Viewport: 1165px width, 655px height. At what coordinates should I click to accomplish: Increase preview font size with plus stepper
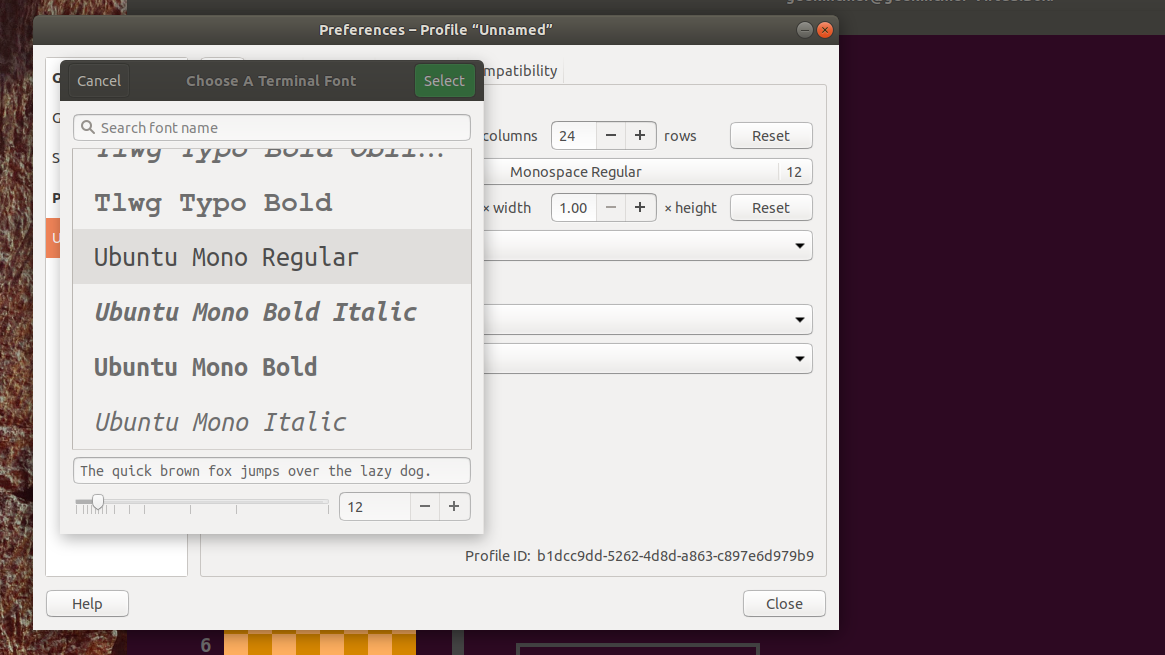454,506
